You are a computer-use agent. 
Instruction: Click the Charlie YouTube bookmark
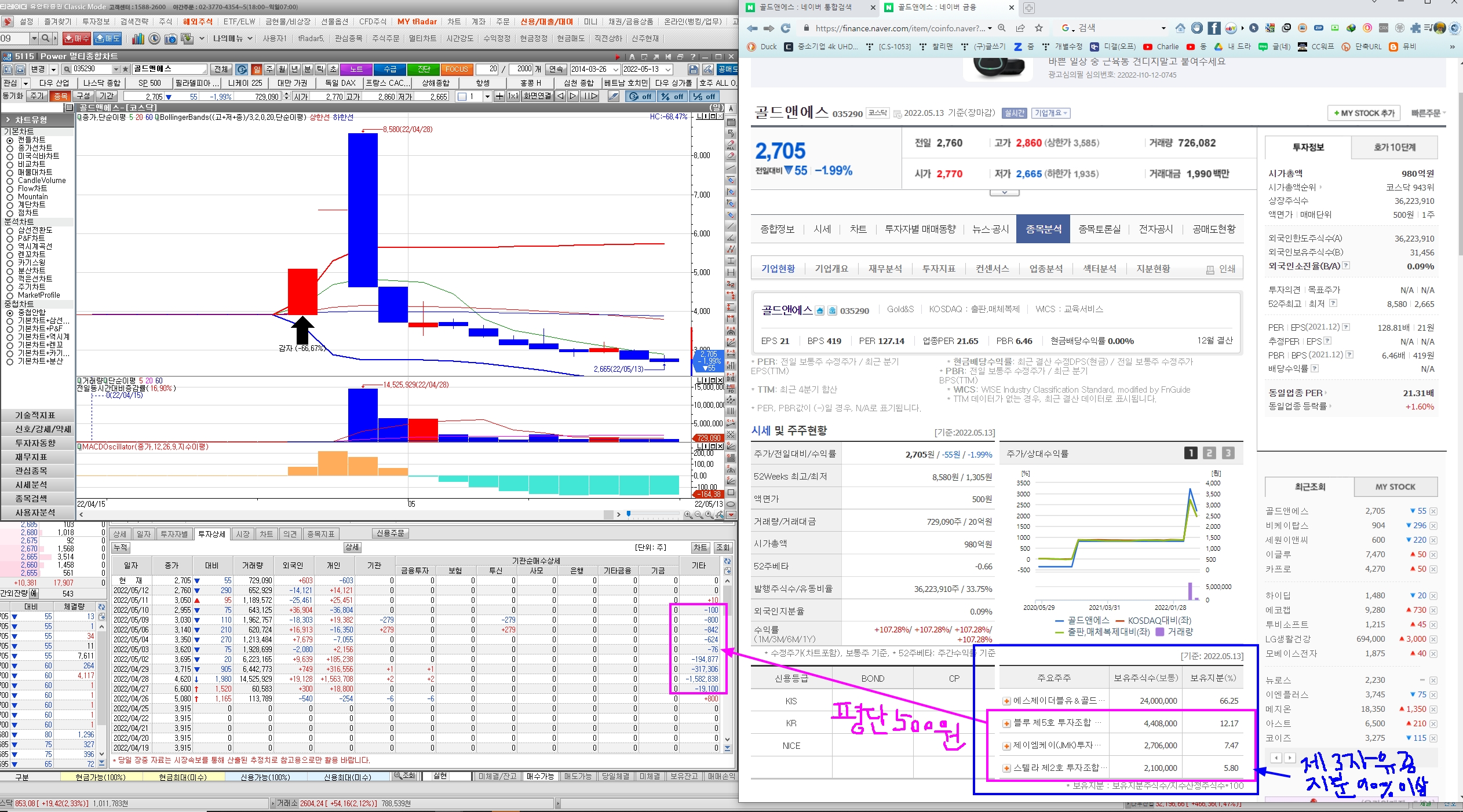[x=1161, y=46]
